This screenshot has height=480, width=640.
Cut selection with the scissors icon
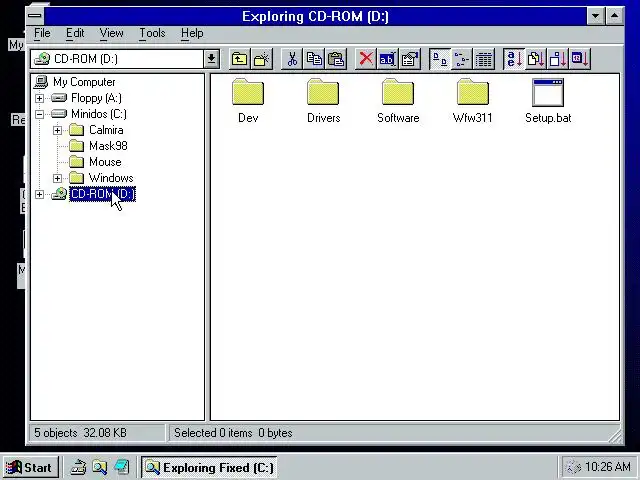(x=292, y=60)
